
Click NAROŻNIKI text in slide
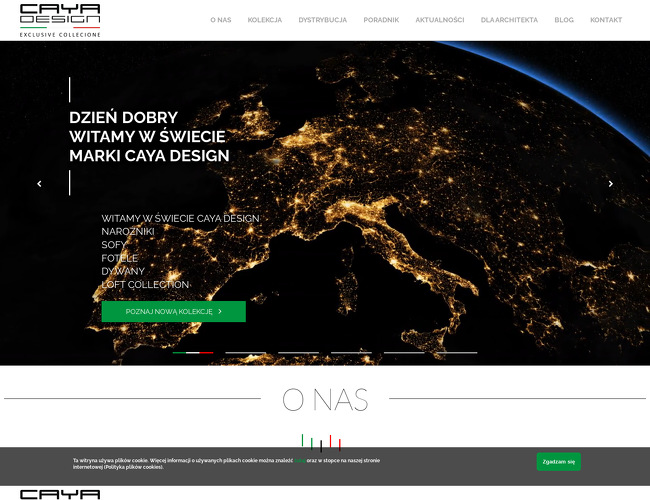pos(128,231)
